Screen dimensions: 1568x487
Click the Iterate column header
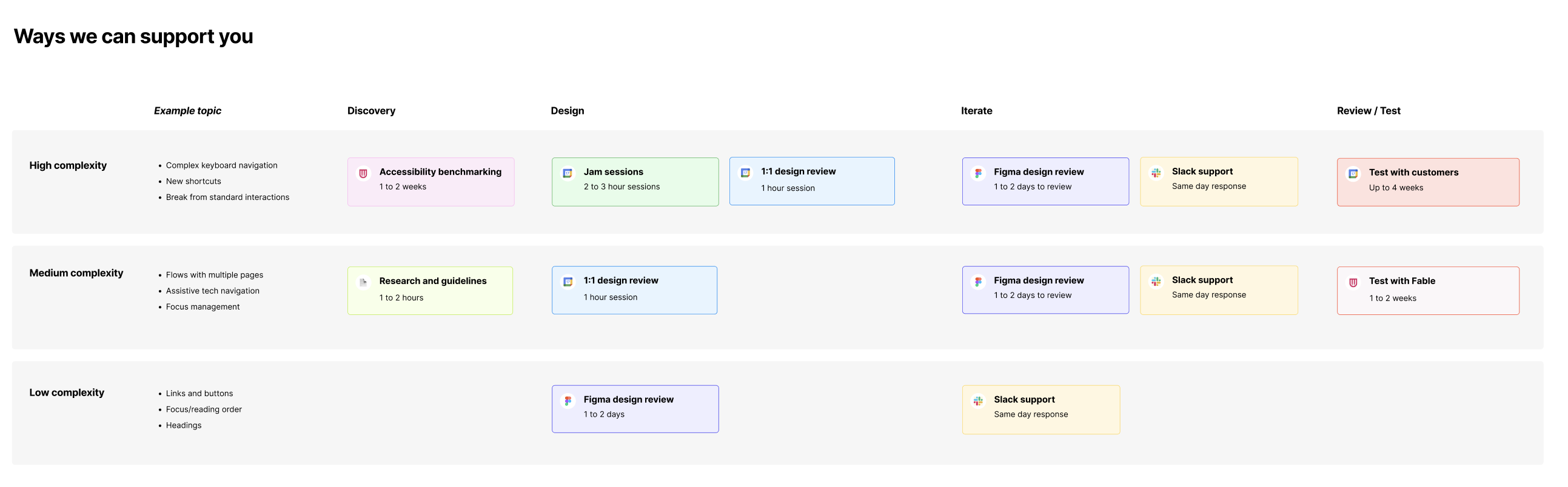coord(976,111)
